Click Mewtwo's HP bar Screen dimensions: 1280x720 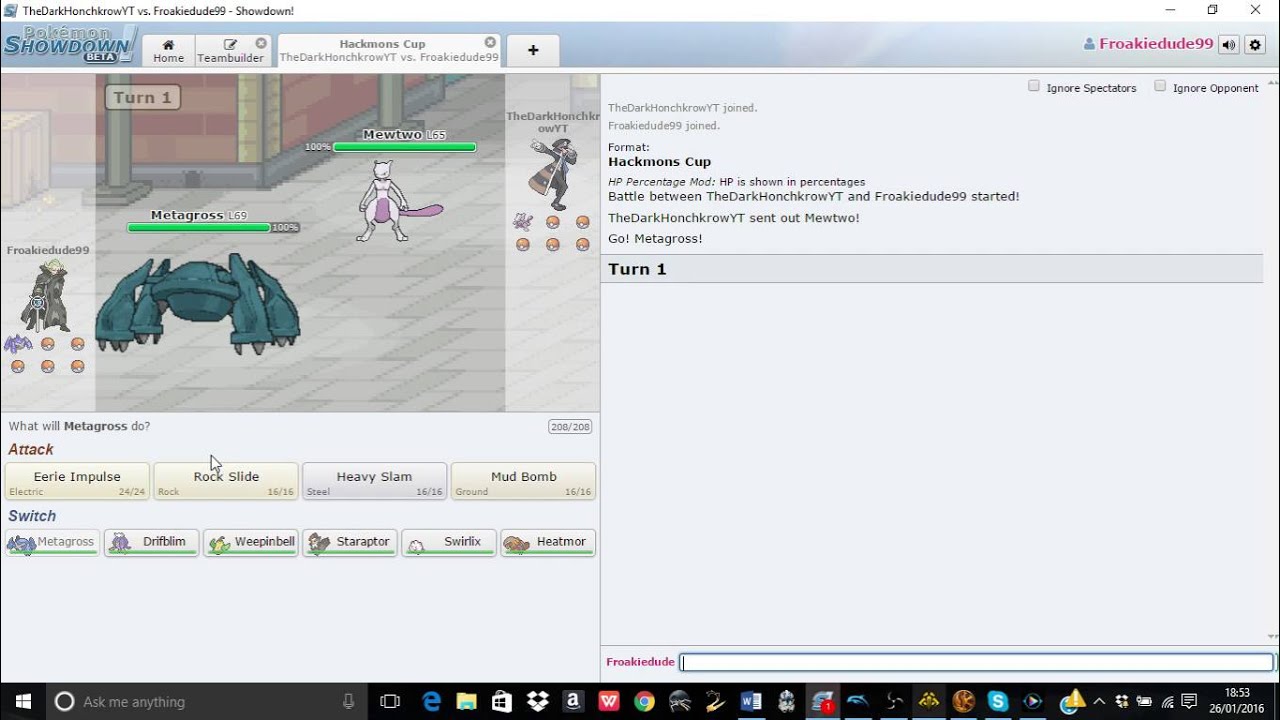(x=404, y=147)
